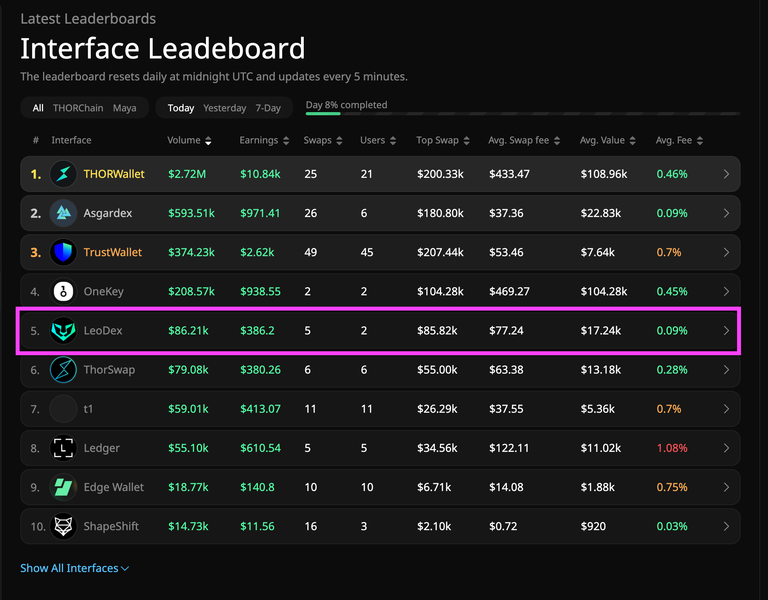The width and height of the screenshot is (768, 600).
Task: Click Edge Wallet volume $18.77k
Action: click(x=188, y=487)
